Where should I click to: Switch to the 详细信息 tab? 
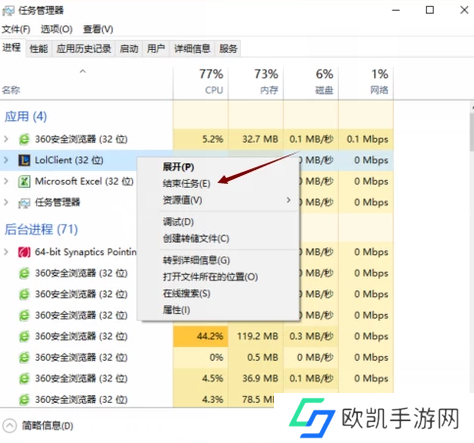(192, 49)
